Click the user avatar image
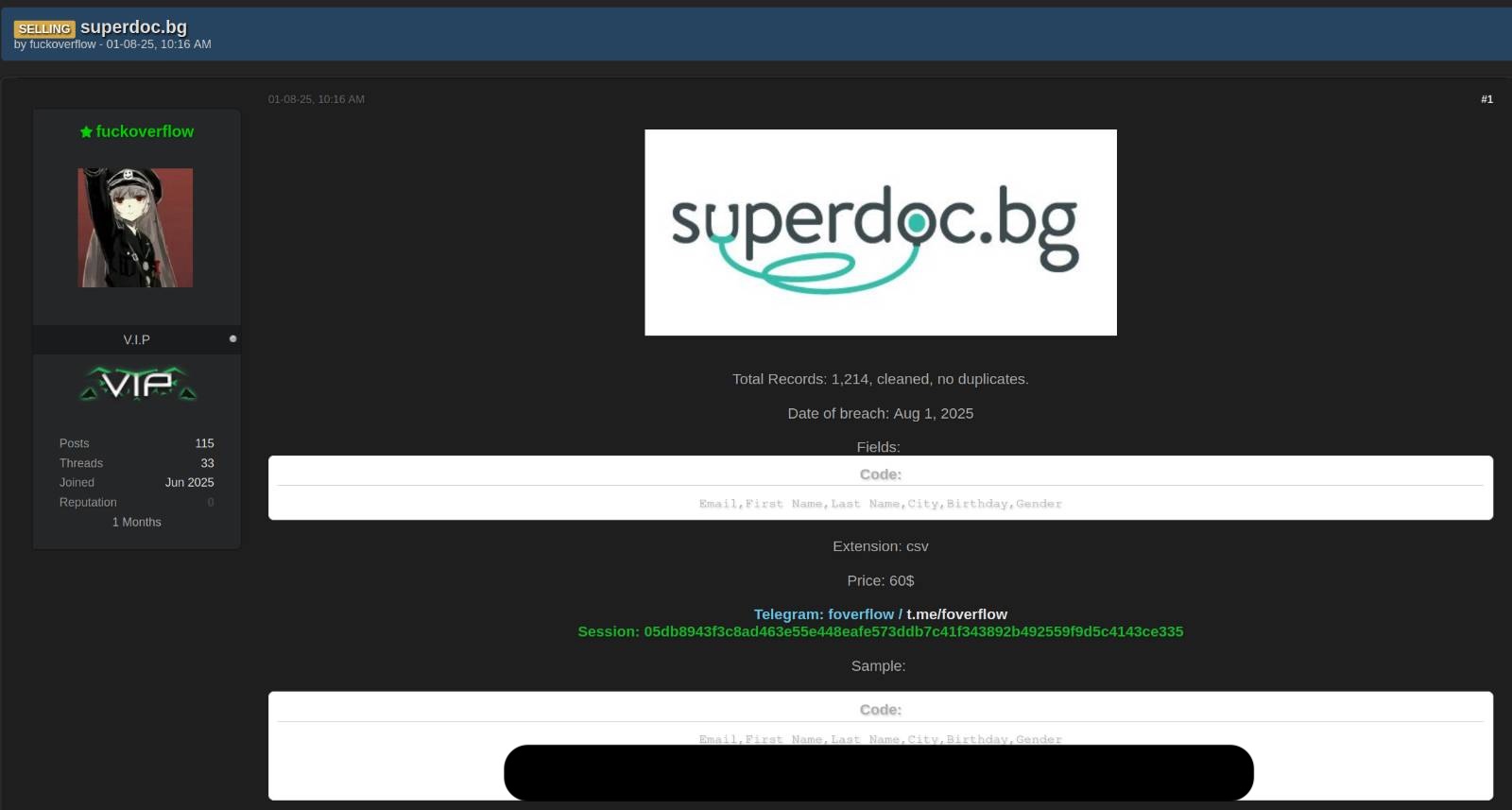This screenshot has height=810, width=1512. (x=135, y=228)
